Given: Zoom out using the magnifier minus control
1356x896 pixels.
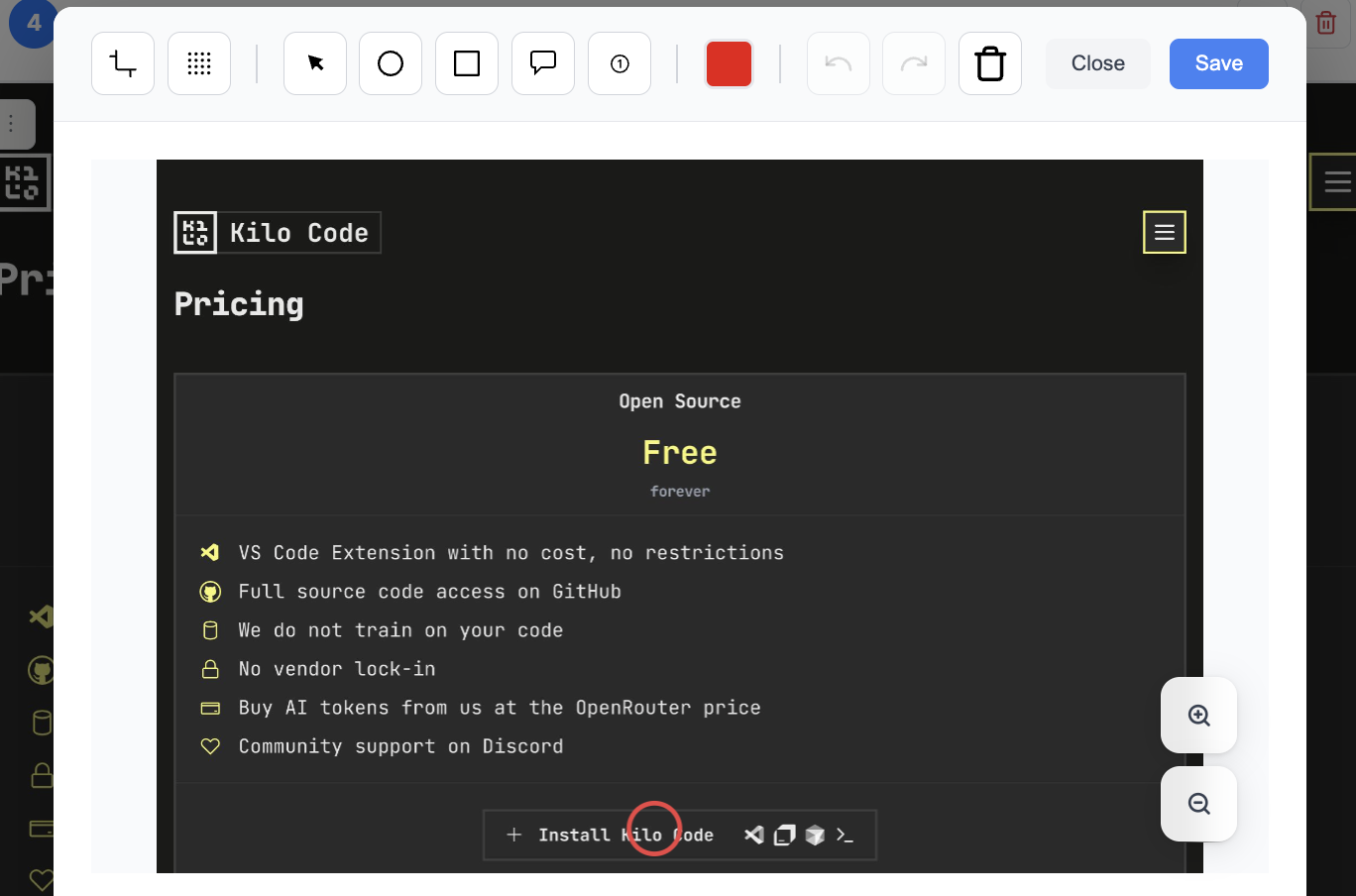Looking at the screenshot, I should coord(1198,803).
